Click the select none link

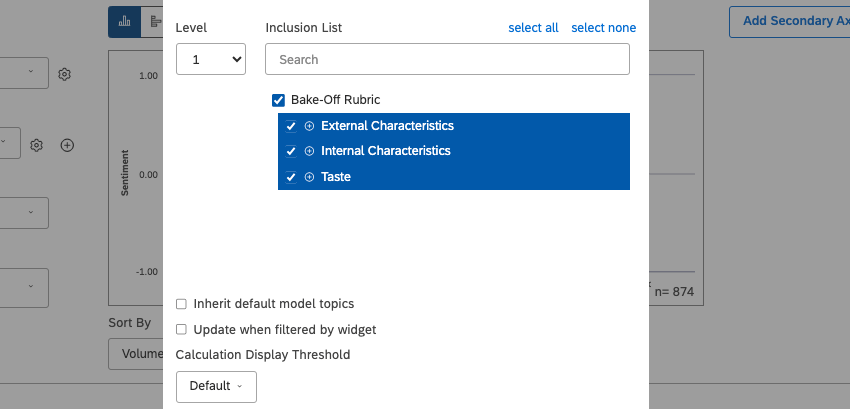(603, 28)
